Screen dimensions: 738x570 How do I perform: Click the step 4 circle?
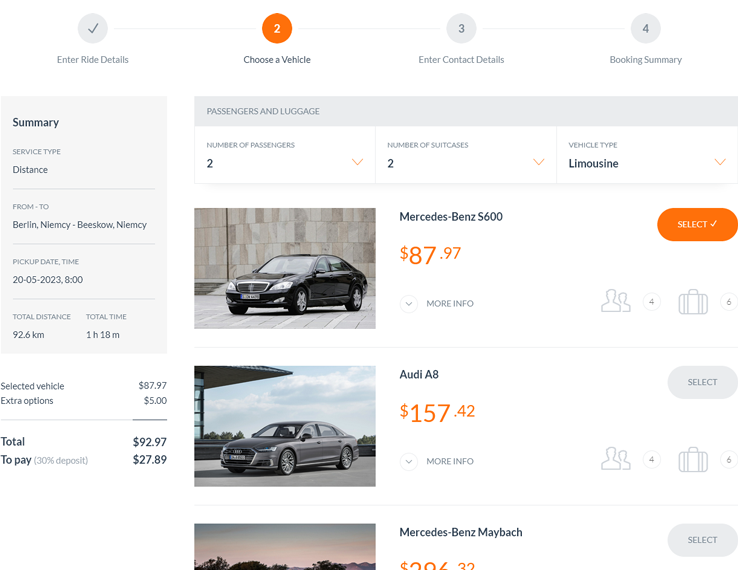pos(645,28)
